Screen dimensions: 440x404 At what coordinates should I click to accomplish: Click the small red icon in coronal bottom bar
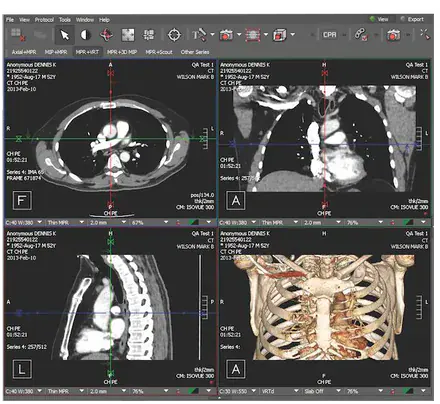pyautogui.click(x=393, y=222)
